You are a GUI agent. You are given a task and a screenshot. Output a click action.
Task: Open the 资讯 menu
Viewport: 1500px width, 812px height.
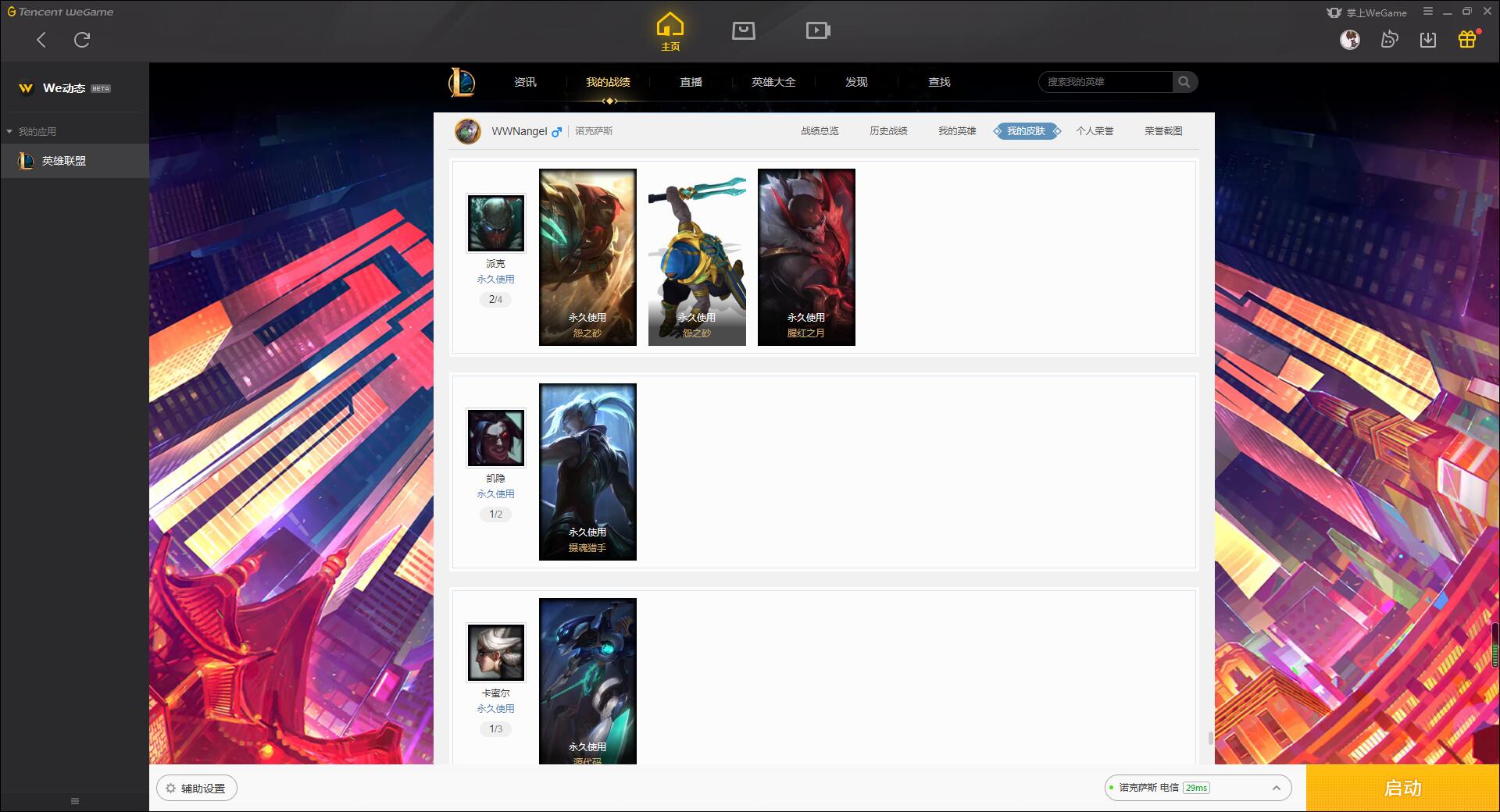coord(525,82)
